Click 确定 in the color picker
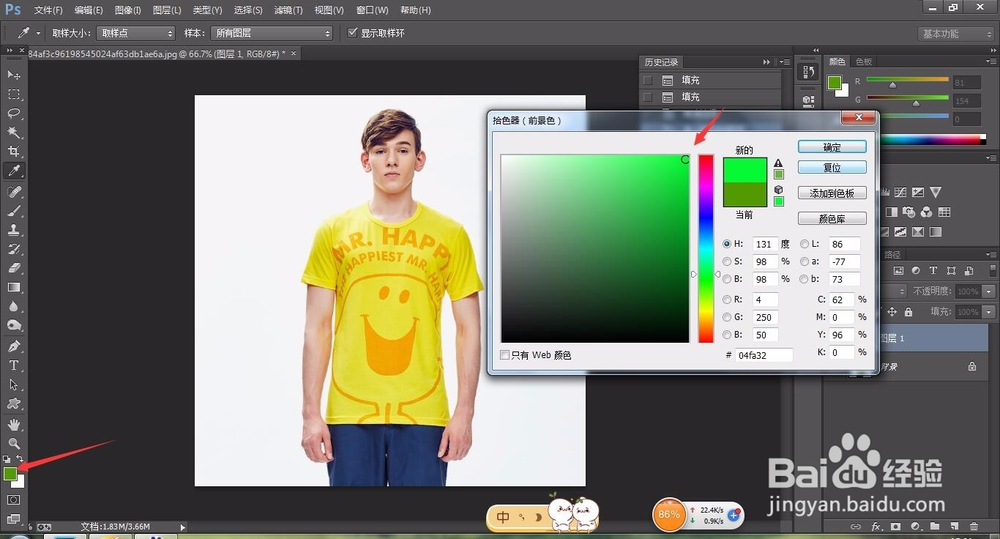The image size is (1000, 539). (x=832, y=147)
